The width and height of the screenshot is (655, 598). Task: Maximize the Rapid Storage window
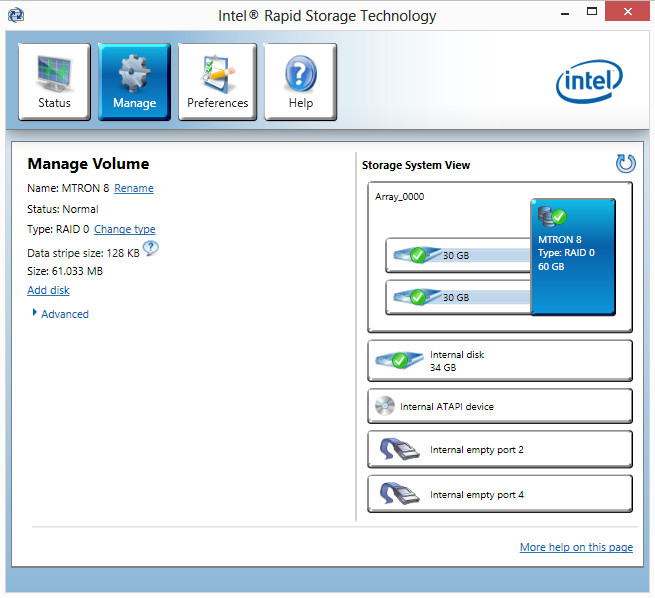click(x=592, y=12)
